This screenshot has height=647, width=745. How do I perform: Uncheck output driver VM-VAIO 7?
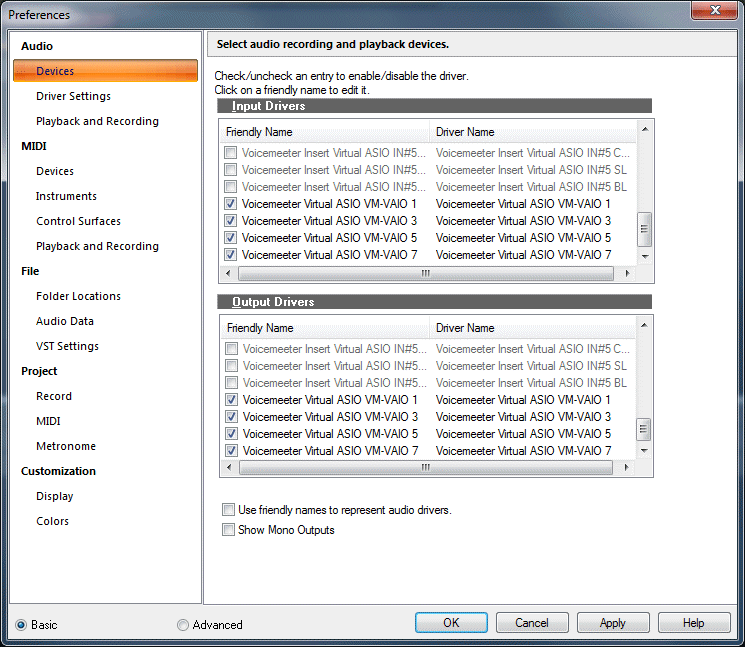pos(231,451)
